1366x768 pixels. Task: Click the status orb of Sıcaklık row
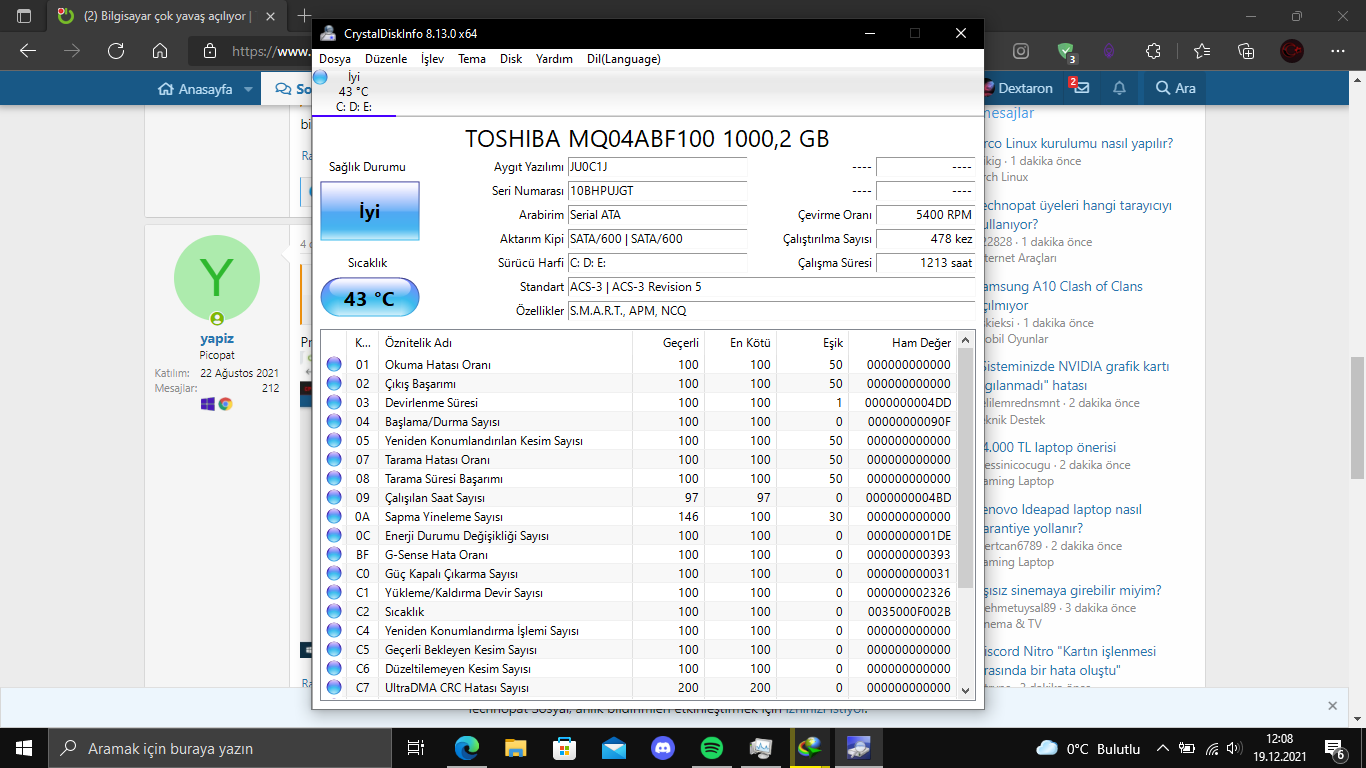click(x=334, y=612)
